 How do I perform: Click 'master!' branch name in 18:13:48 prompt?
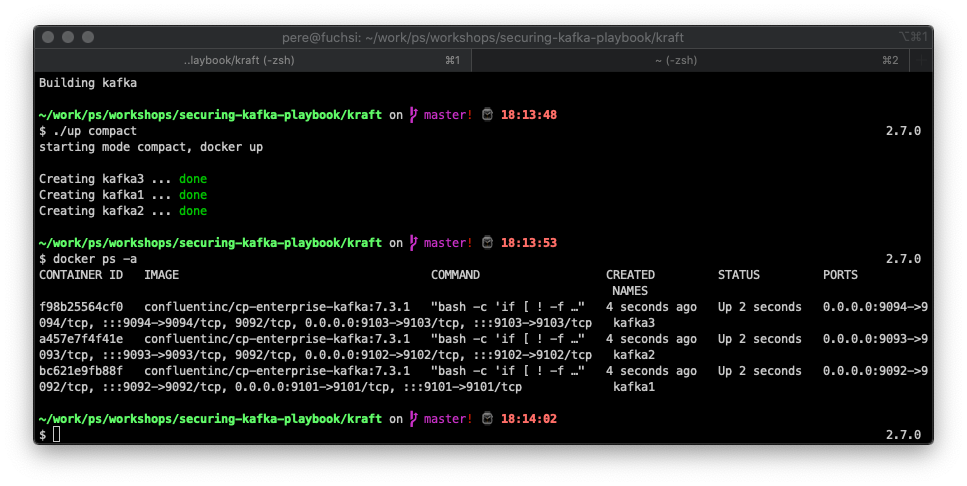tap(448, 115)
